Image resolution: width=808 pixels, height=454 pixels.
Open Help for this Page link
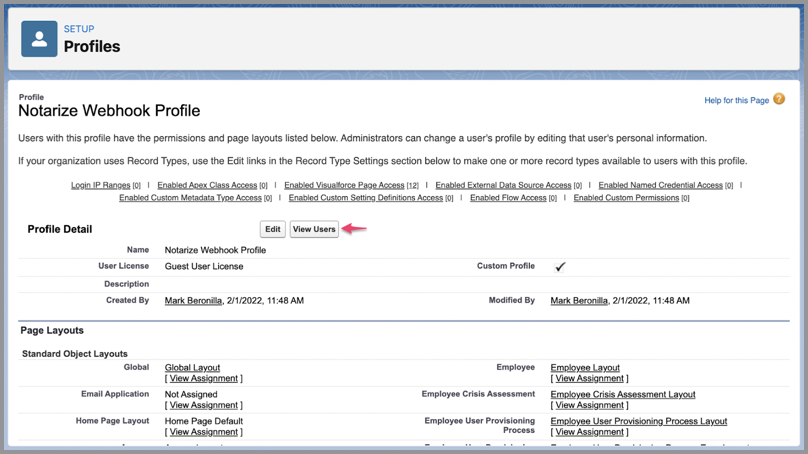tap(737, 100)
